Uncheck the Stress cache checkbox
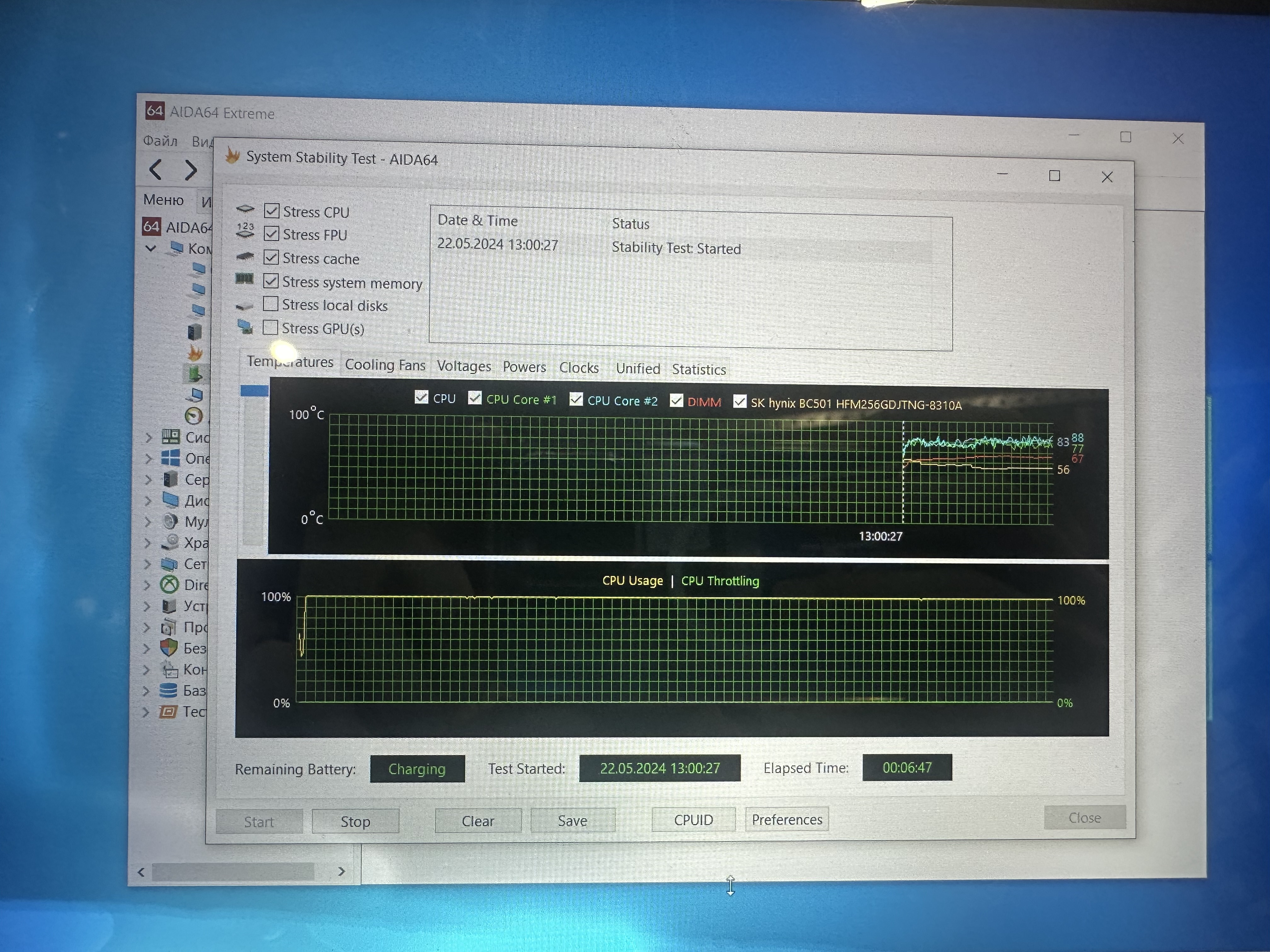The image size is (1270, 952). [x=271, y=257]
